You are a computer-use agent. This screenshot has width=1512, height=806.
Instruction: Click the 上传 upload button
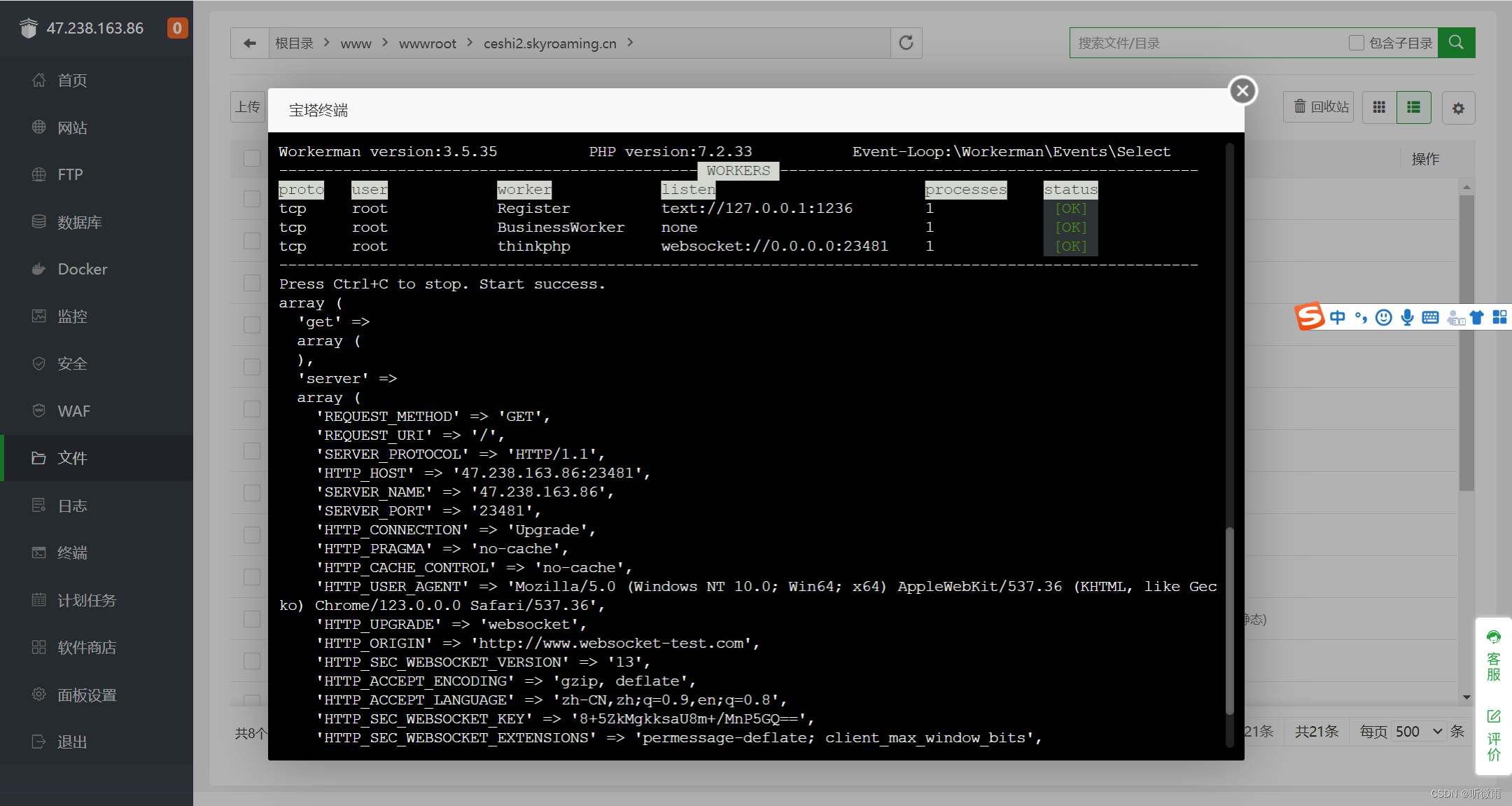click(248, 106)
